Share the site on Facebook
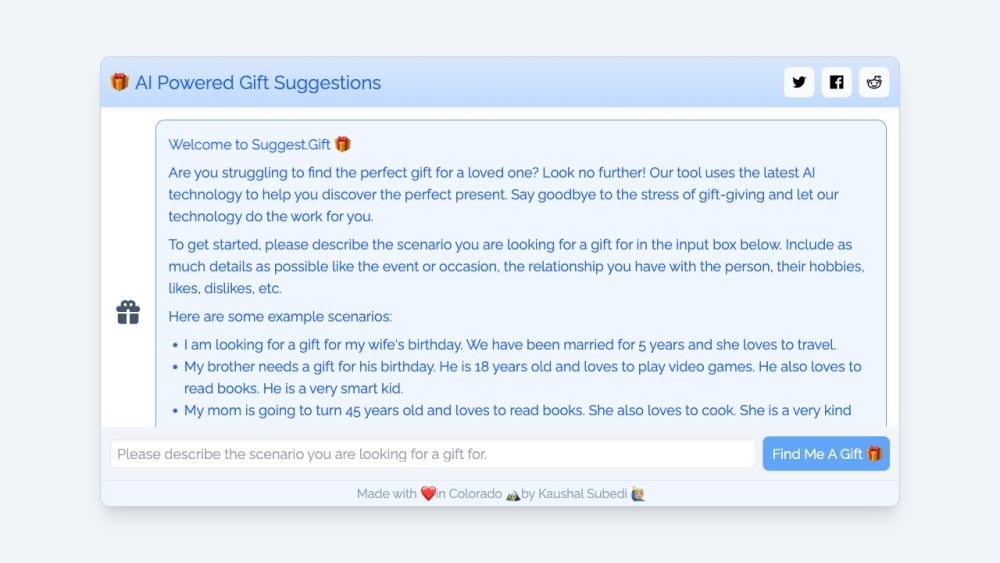 pyautogui.click(x=836, y=82)
